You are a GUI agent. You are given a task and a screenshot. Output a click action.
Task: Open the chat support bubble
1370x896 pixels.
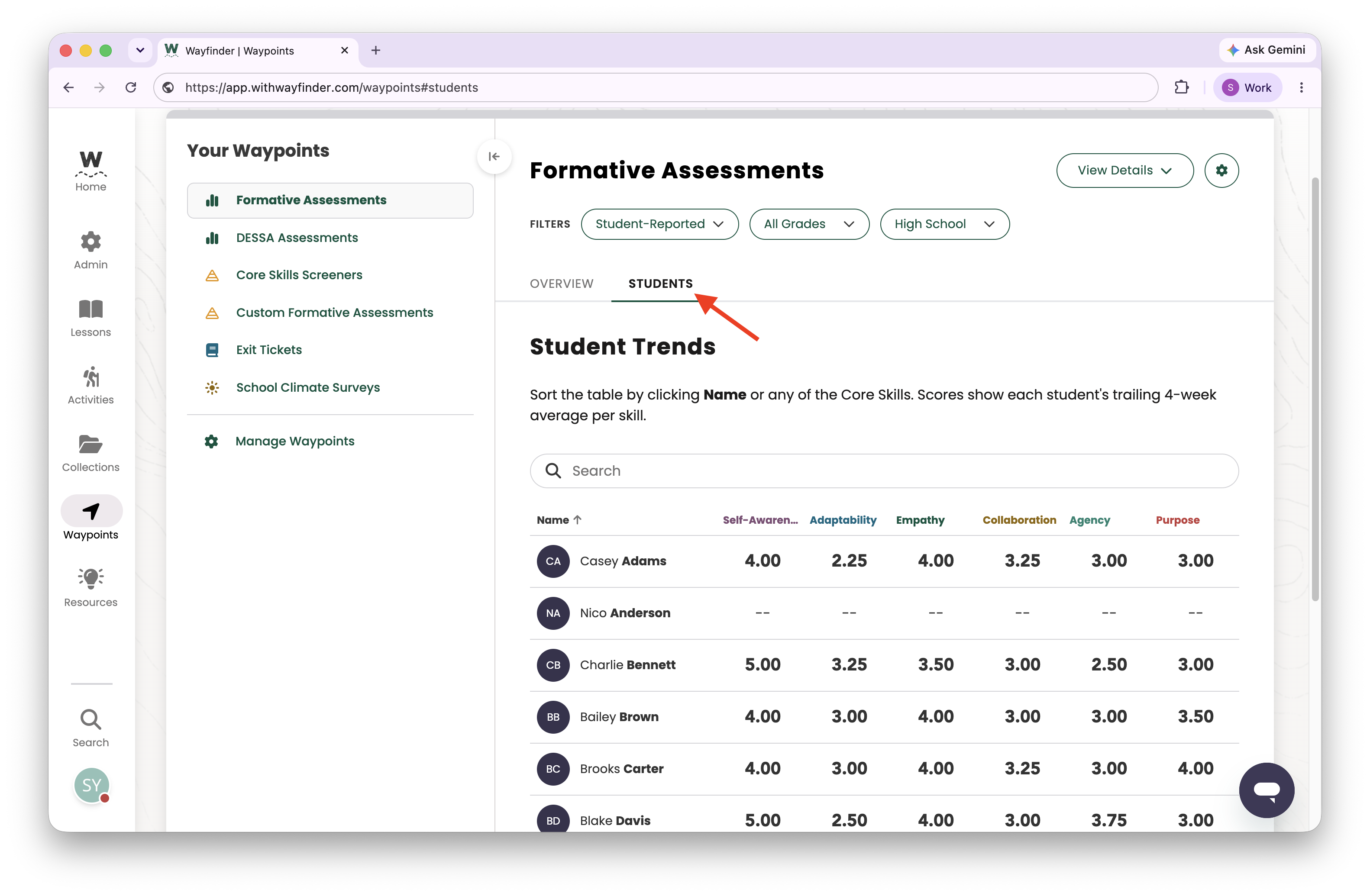pos(1267,790)
